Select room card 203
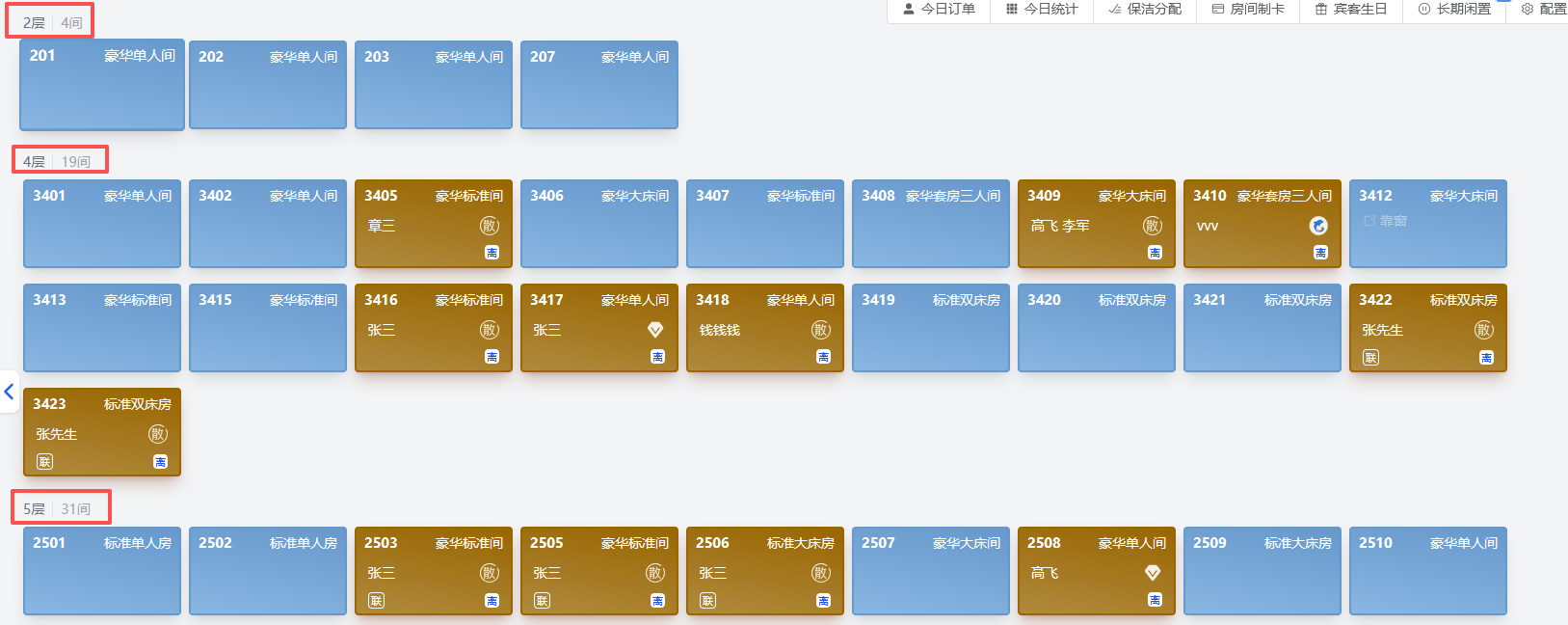 (434, 85)
